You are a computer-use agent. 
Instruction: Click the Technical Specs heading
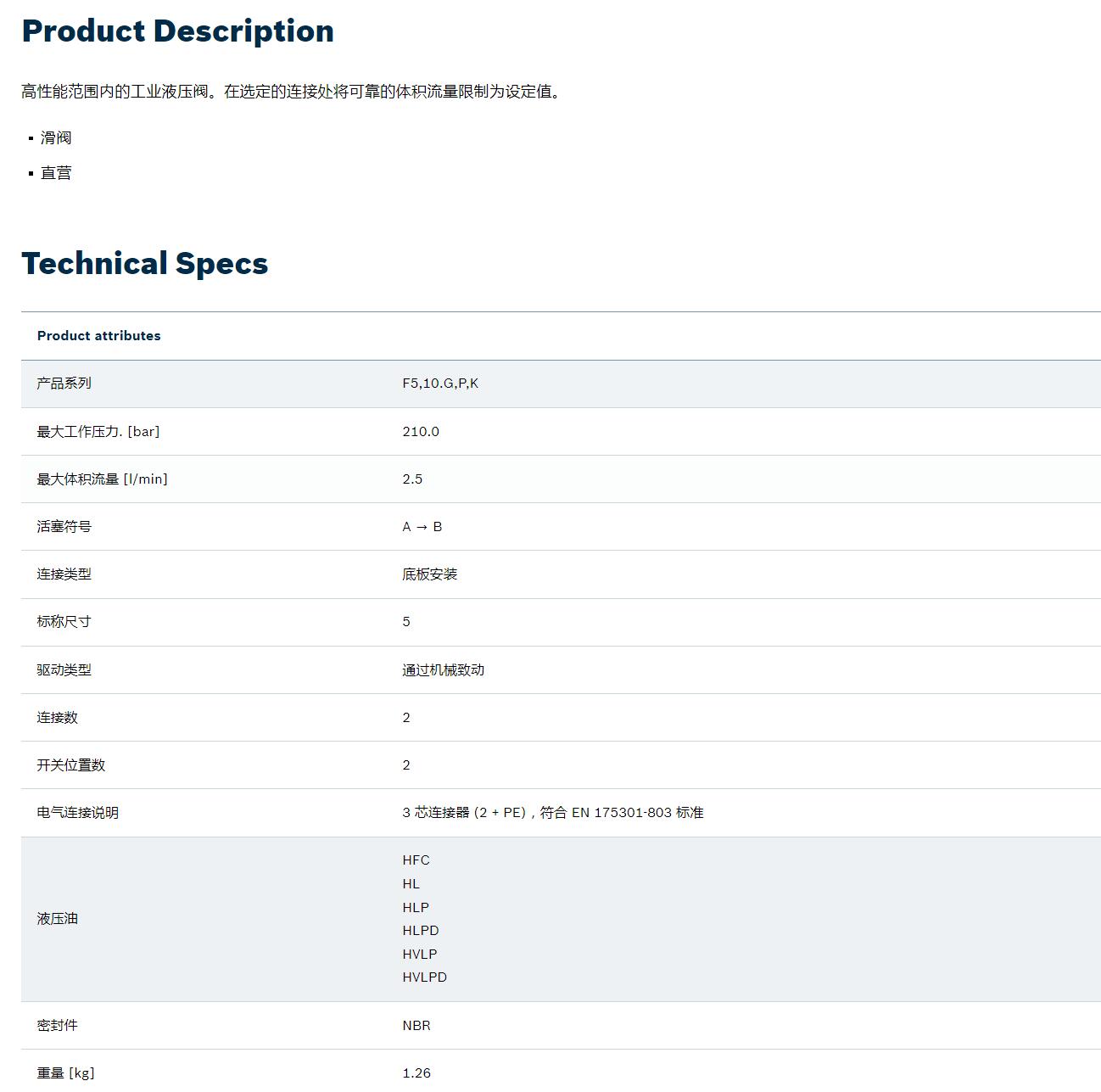click(x=144, y=264)
